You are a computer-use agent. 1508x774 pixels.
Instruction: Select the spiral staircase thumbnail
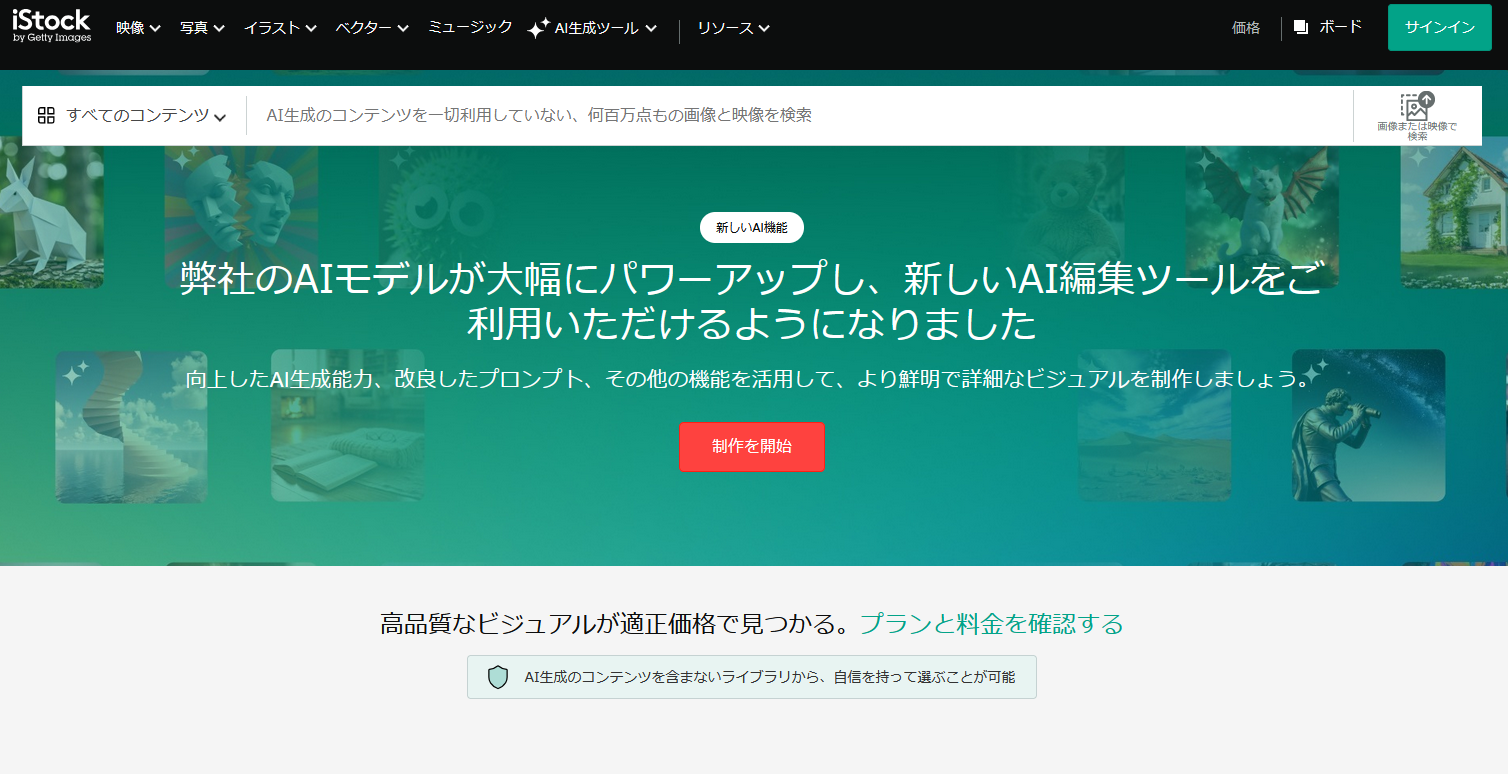click(130, 427)
